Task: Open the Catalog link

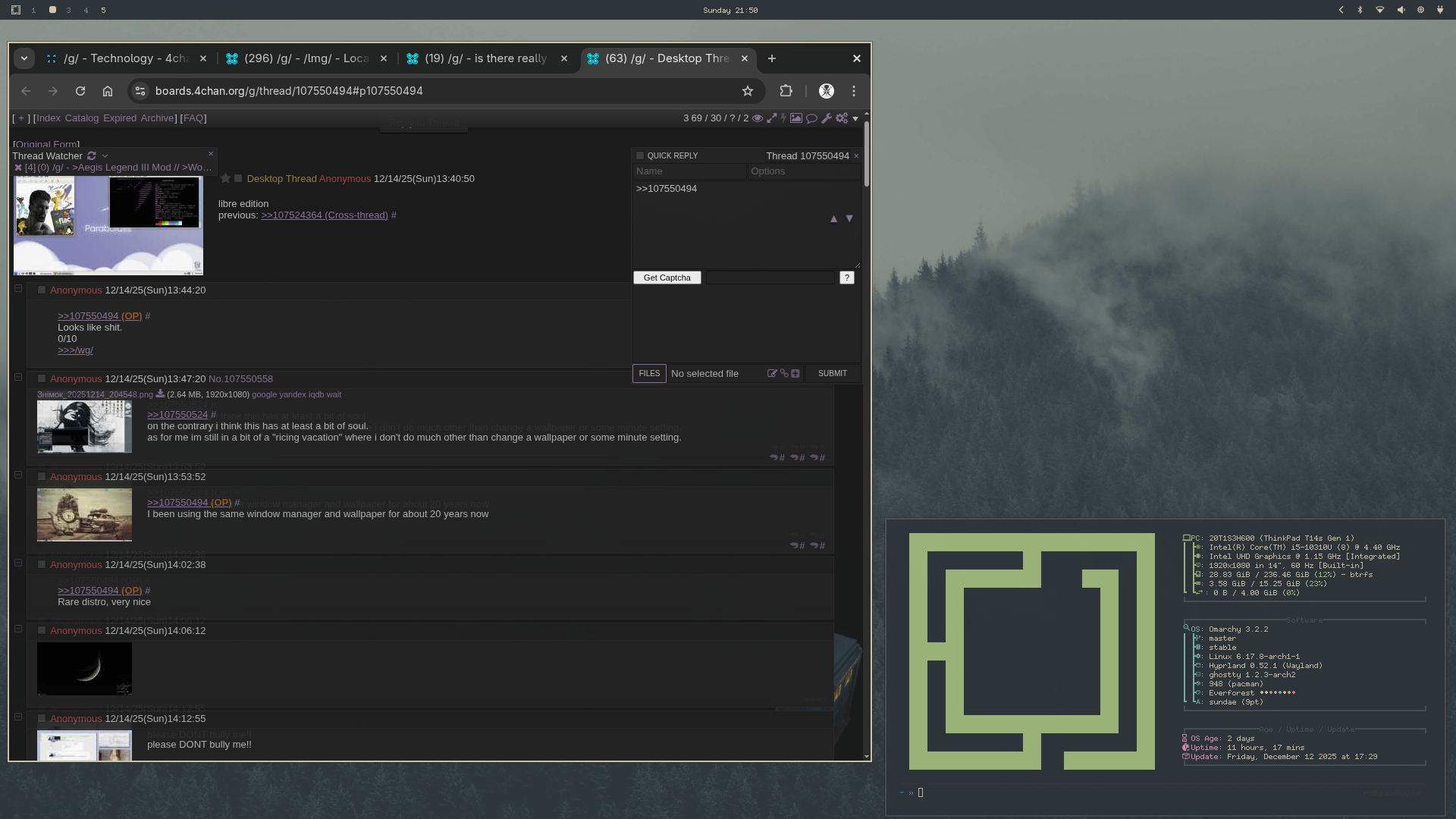Action: click(x=81, y=118)
